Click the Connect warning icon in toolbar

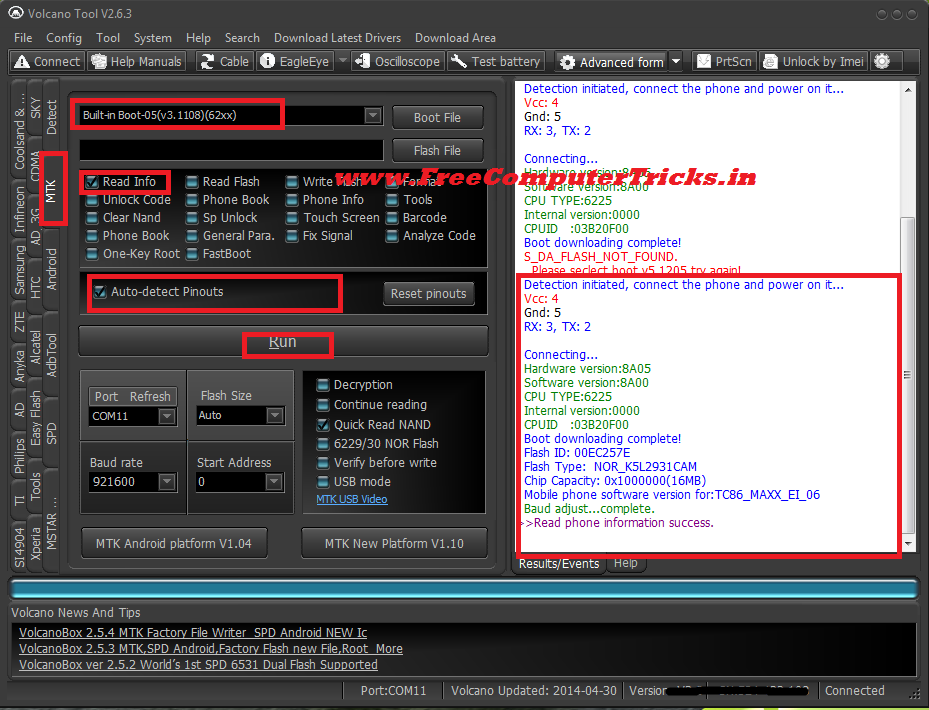(x=21, y=62)
